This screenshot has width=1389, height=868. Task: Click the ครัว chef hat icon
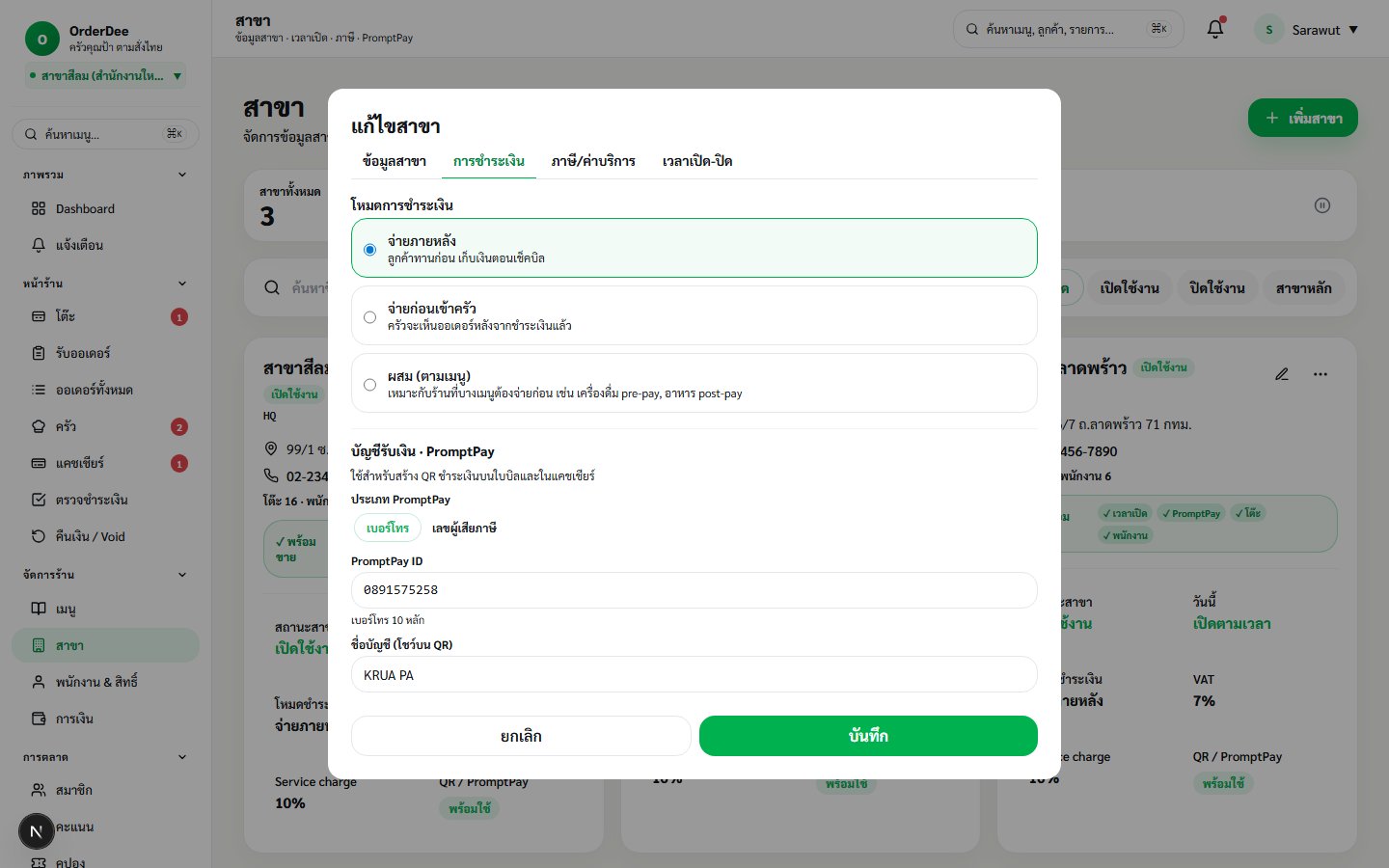click(x=39, y=426)
